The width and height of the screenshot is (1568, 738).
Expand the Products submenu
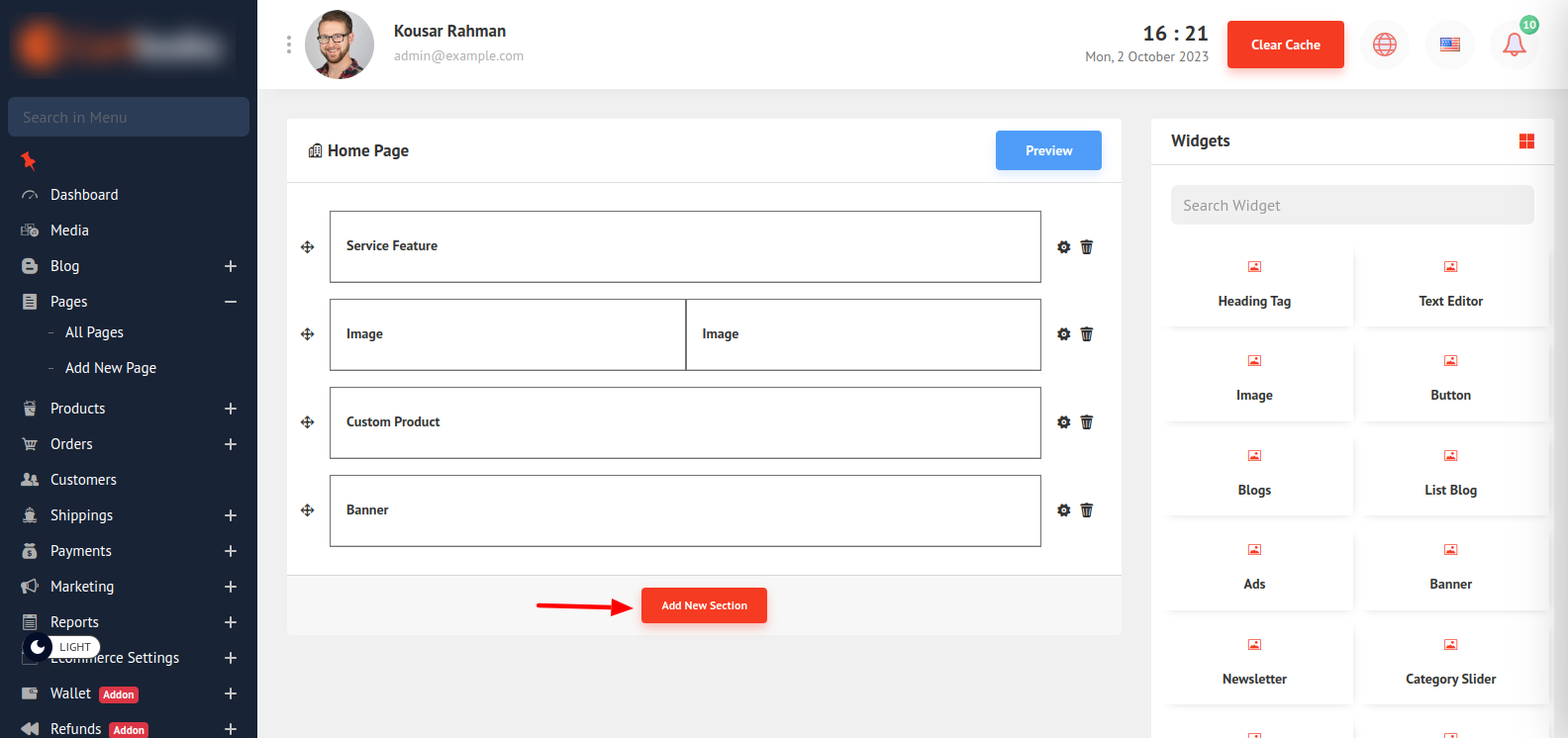pyautogui.click(x=230, y=409)
